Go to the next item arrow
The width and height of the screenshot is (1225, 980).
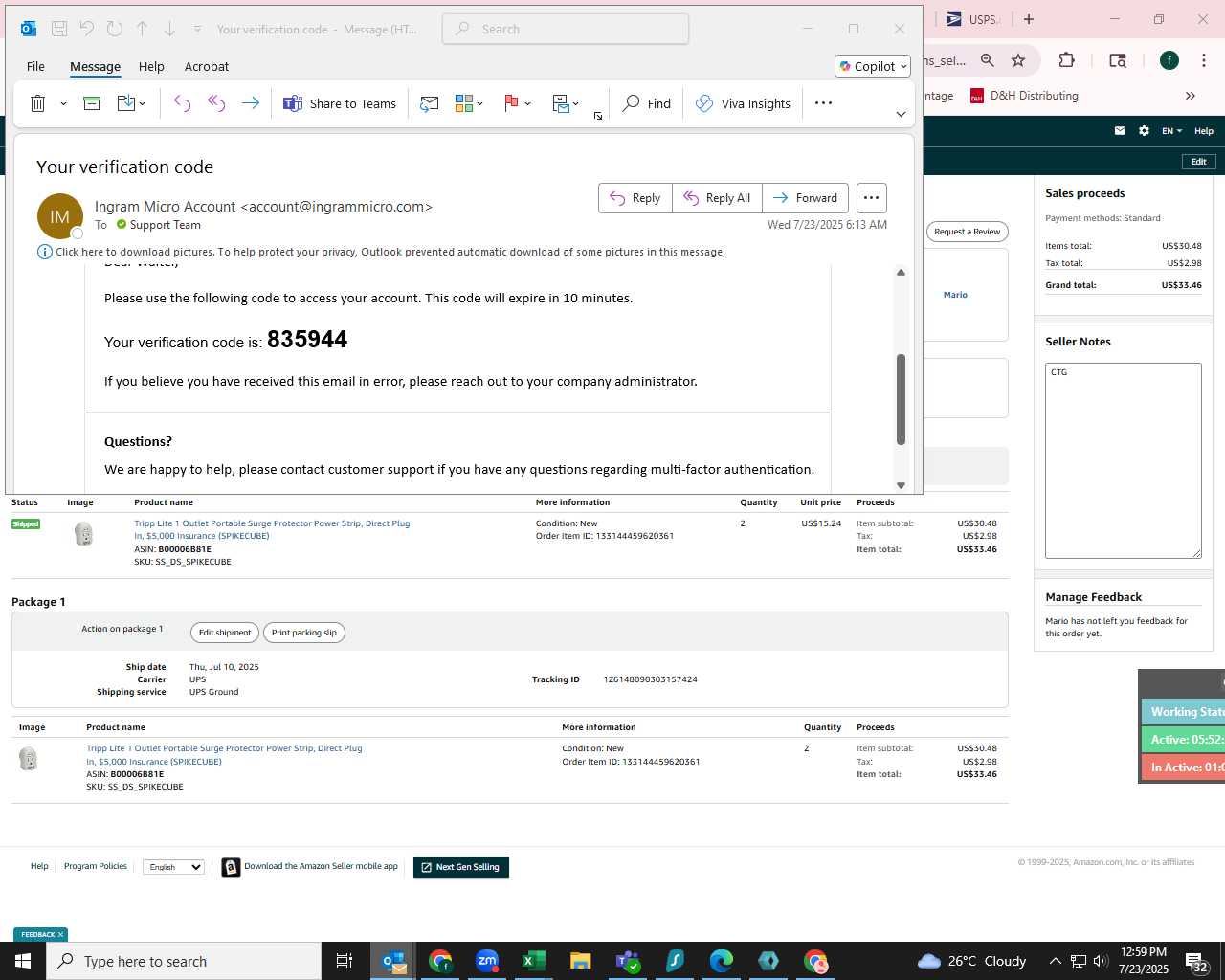[x=169, y=29]
